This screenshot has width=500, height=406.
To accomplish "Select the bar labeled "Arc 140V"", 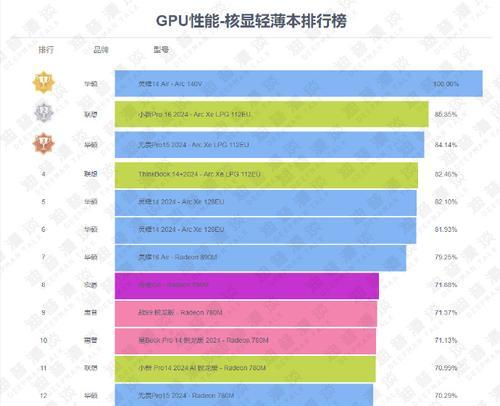I will [x=299, y=84].
